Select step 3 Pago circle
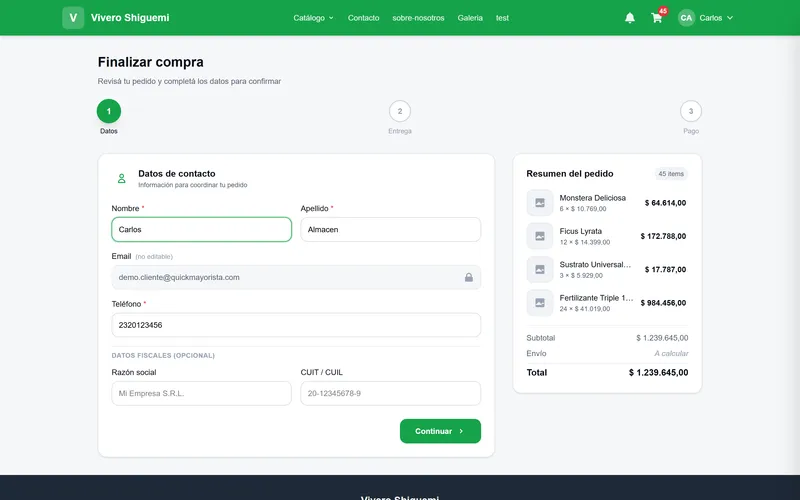 click(x=691, y=111)
